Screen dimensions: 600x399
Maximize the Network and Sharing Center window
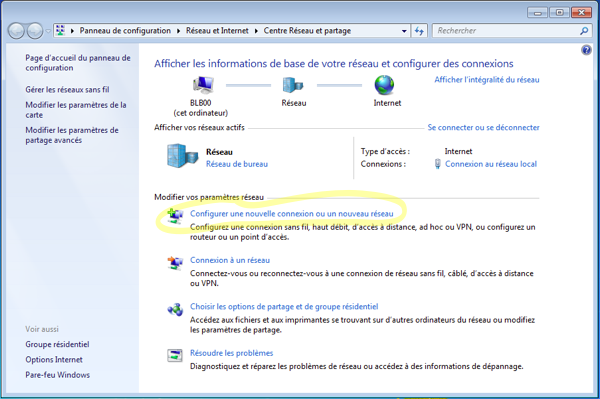[559, 13]
